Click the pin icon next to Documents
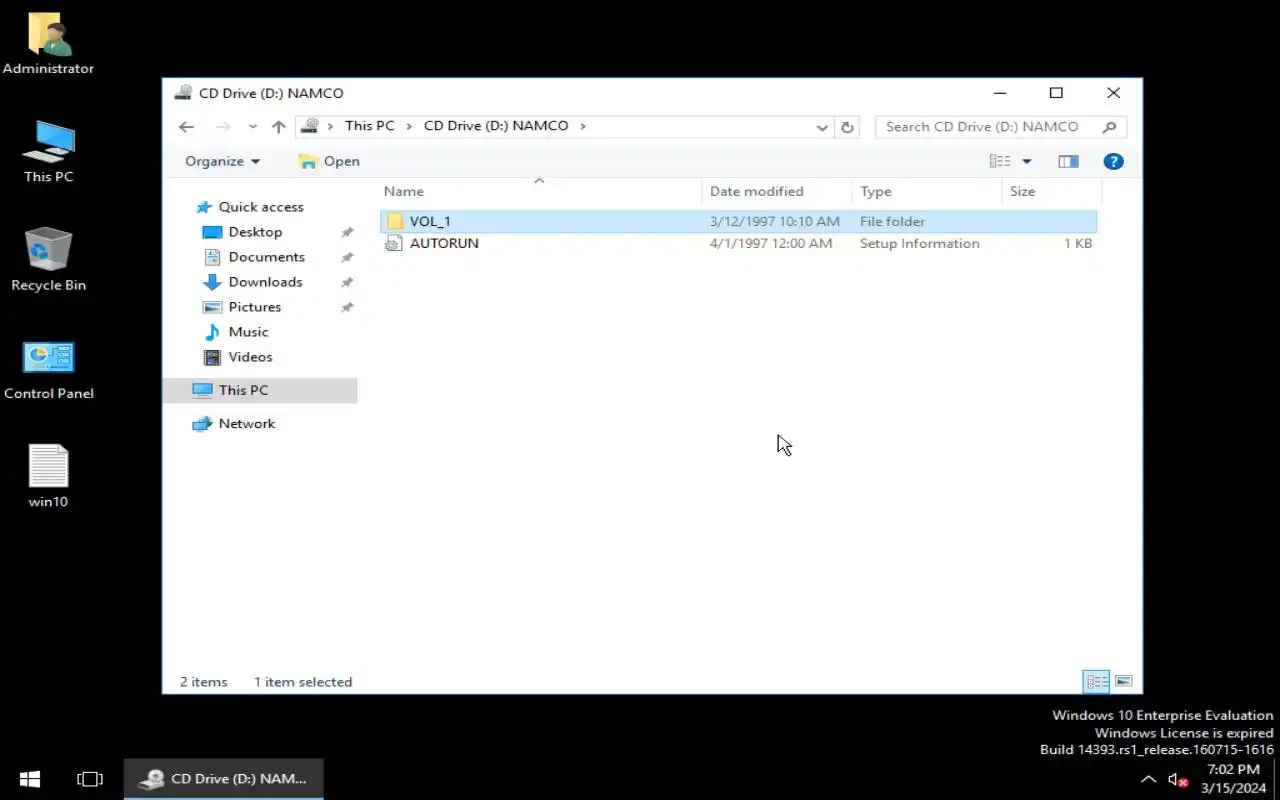This screenshot has height=800, width=1280. coord(347,257)
